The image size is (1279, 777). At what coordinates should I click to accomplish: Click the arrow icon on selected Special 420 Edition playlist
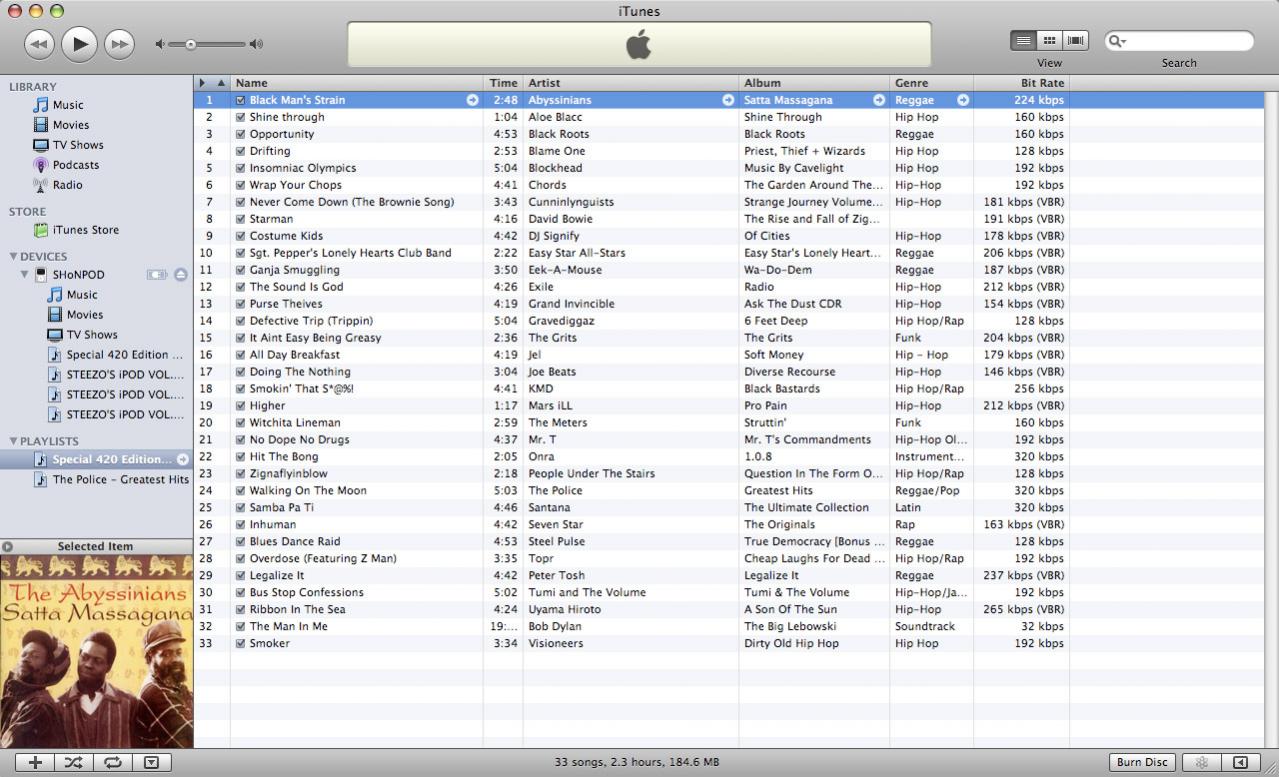pyautogui.click(x=183, y=460)
